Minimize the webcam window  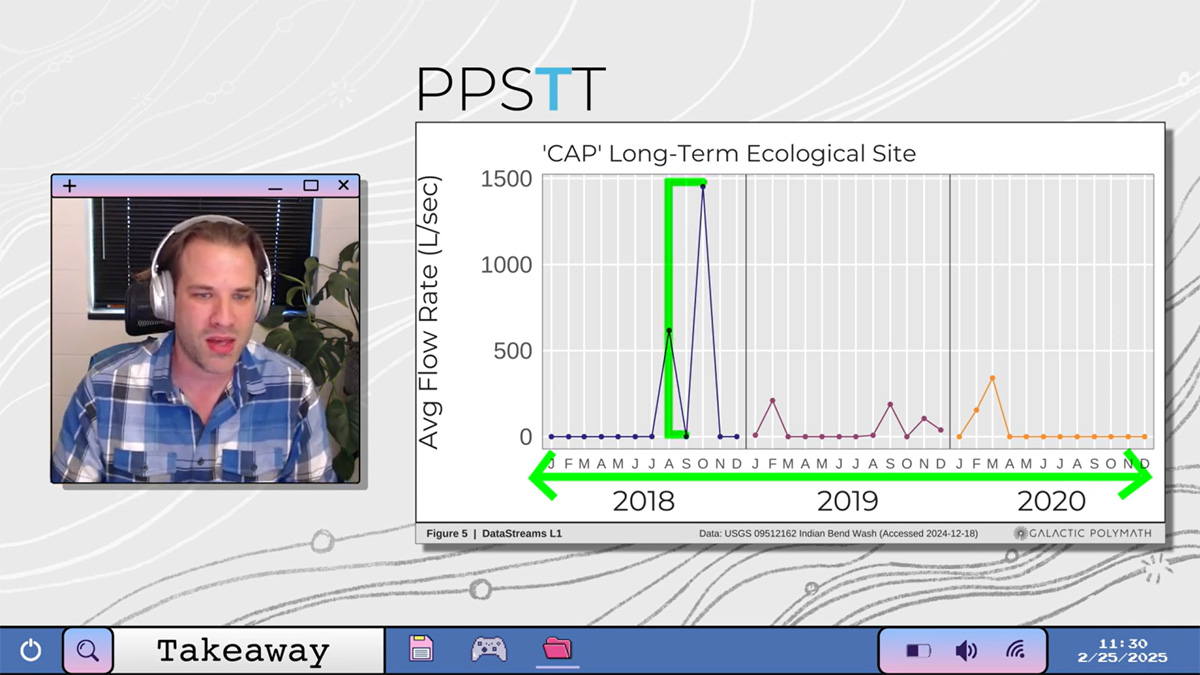275,186
